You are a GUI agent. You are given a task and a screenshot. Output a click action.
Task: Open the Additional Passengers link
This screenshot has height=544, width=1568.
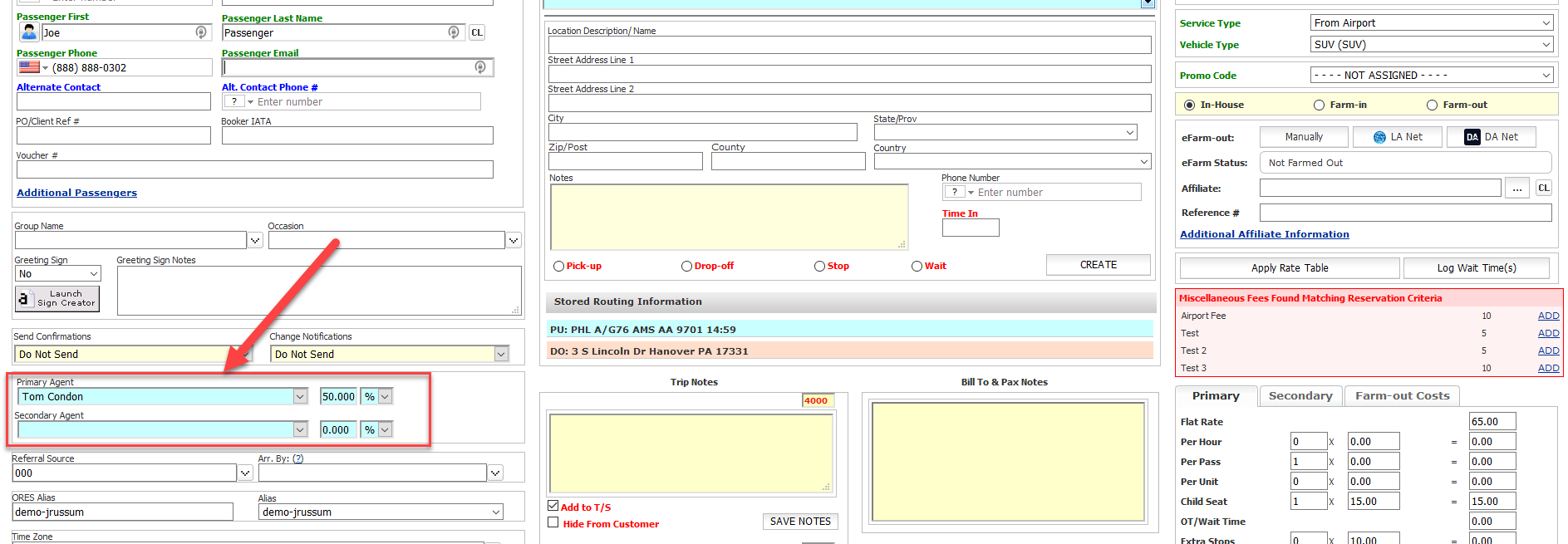tap(76, 193)
